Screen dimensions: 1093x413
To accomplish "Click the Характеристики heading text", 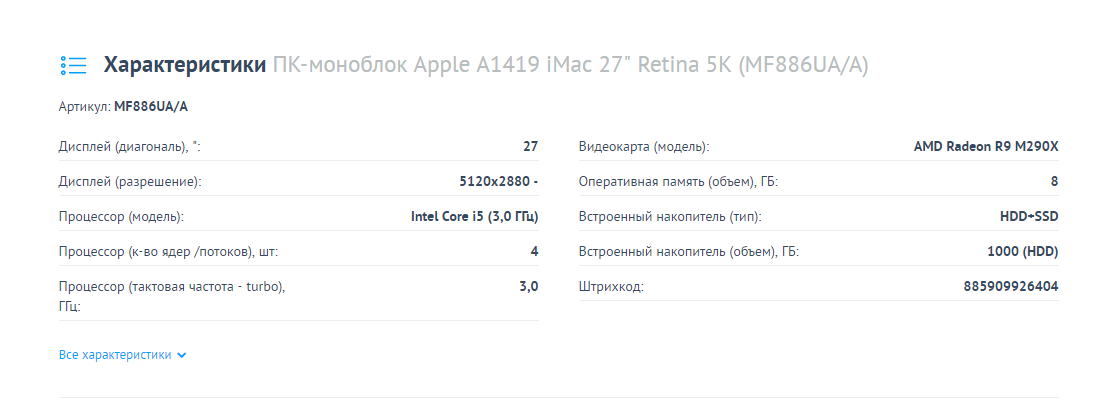I will 185,65.
